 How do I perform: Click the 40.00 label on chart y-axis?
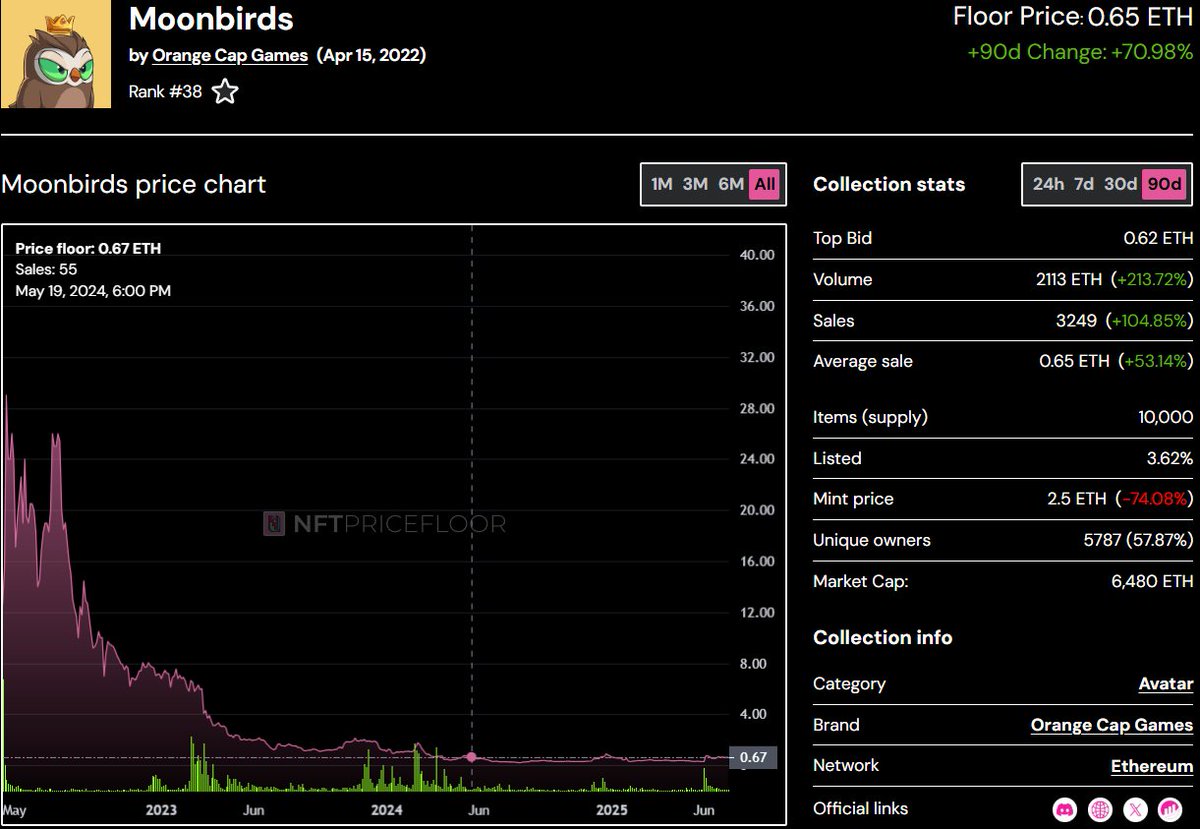[x=756, y=255]
